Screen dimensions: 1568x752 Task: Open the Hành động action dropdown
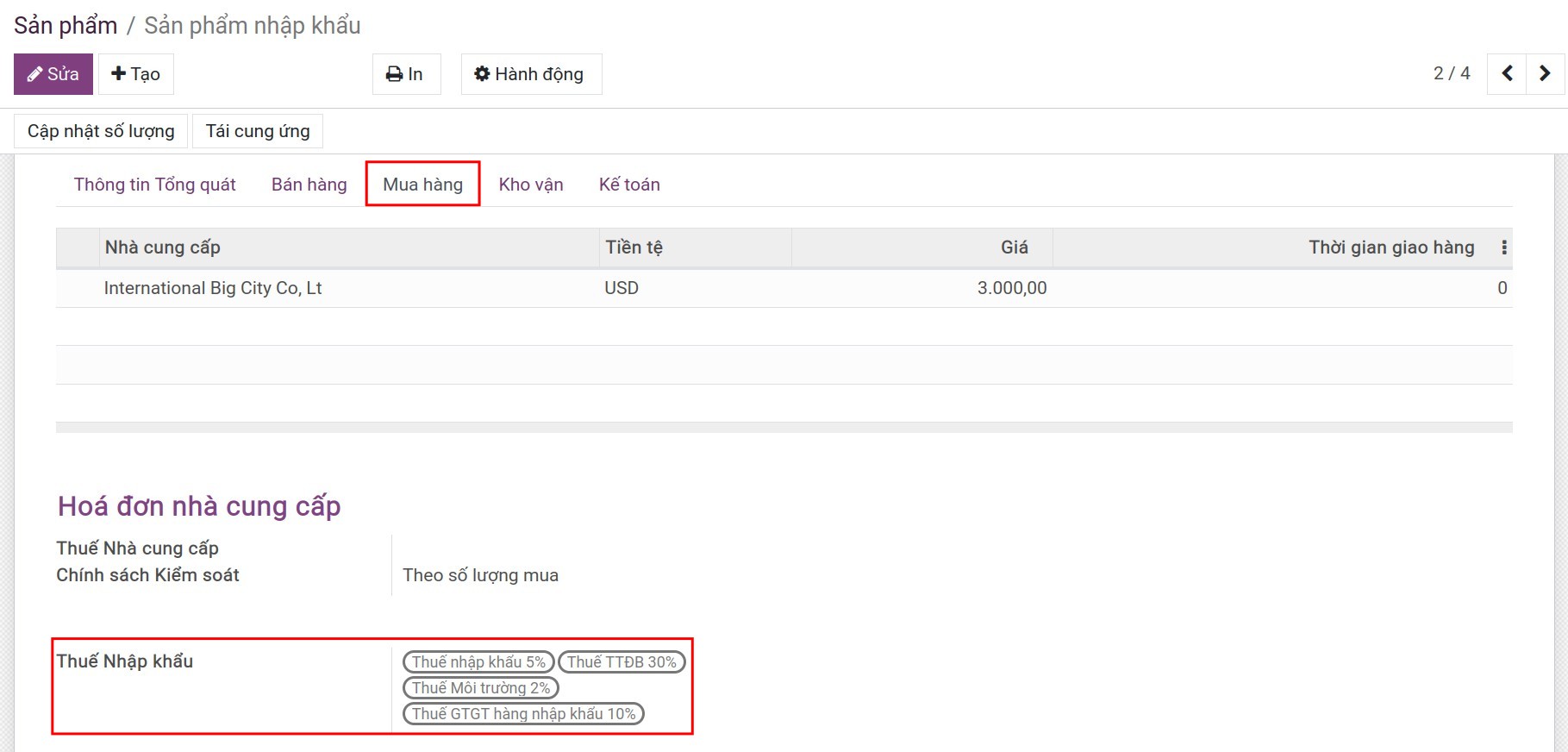coord(530,74)
